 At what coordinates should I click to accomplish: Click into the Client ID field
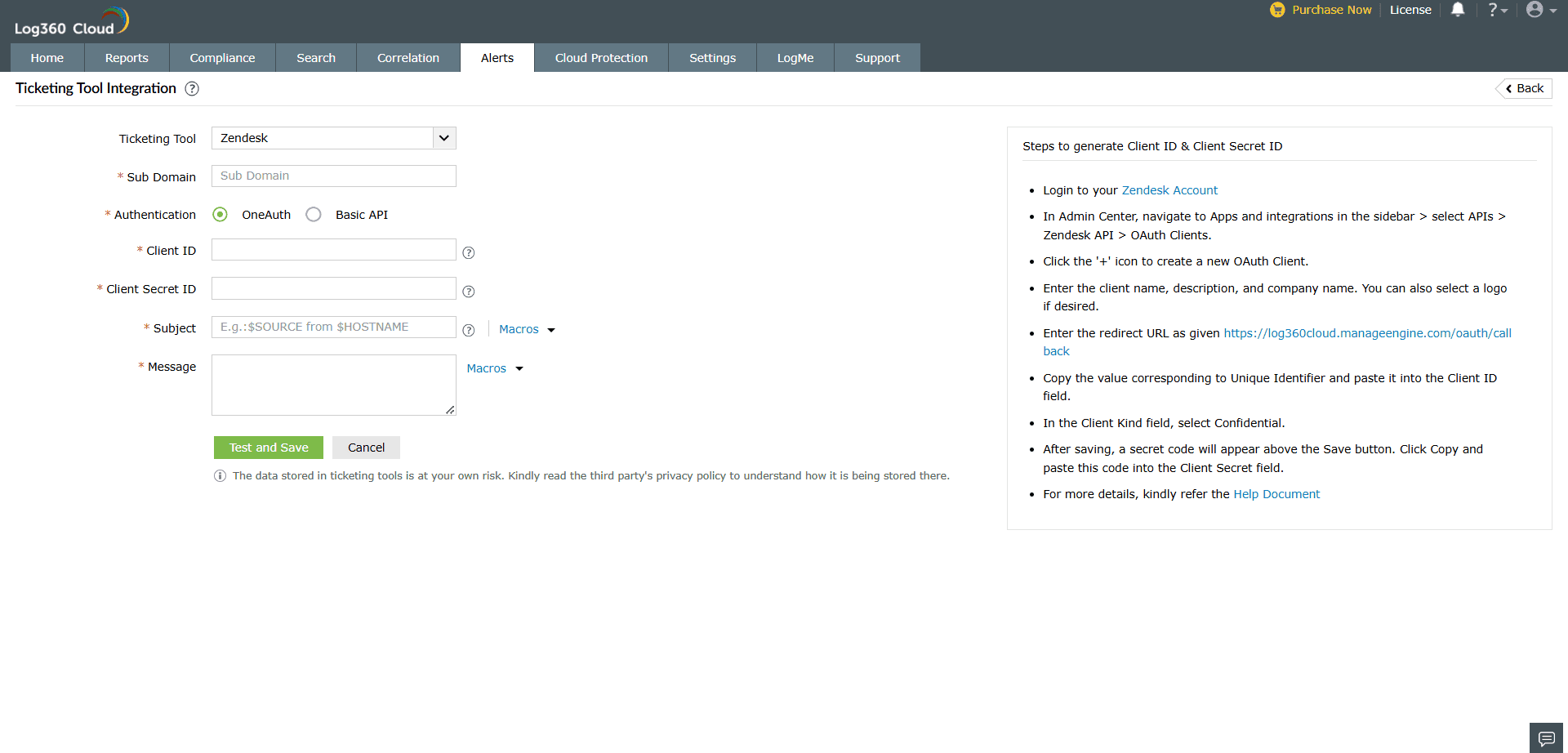pos(334,250)
